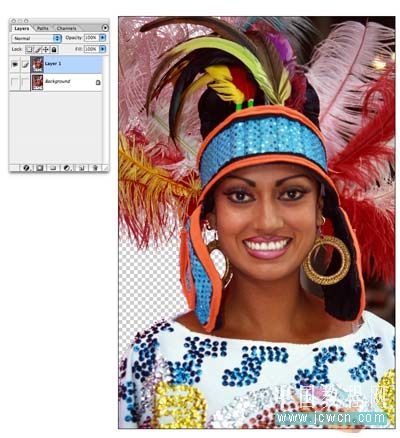The image size is (400, 438).
Task: Click the create new layer icon
Action: click(x=82, y=168)
